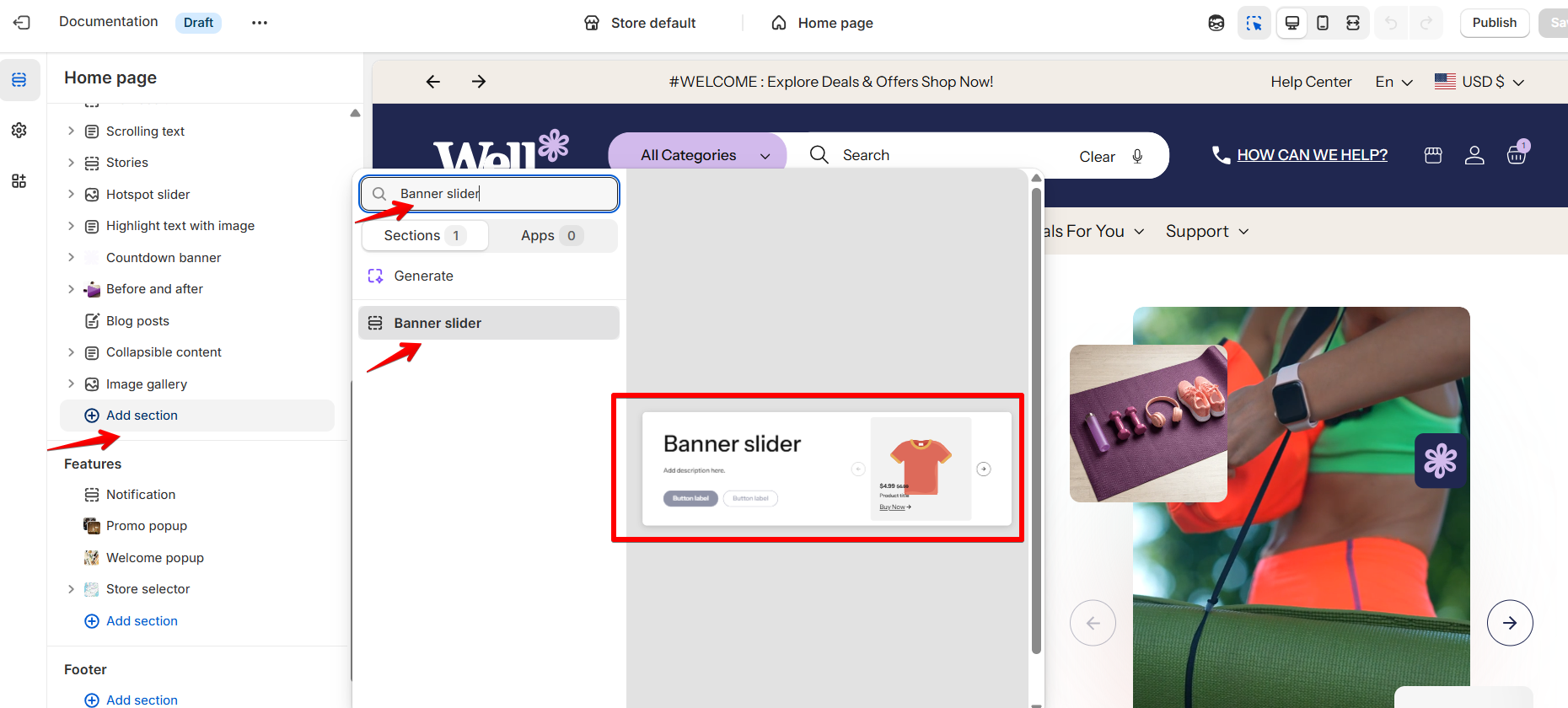Expand the Before and after section
The height and width of the screenshot is (708, 1568).
pyautogui.click(x=71, y=289)
